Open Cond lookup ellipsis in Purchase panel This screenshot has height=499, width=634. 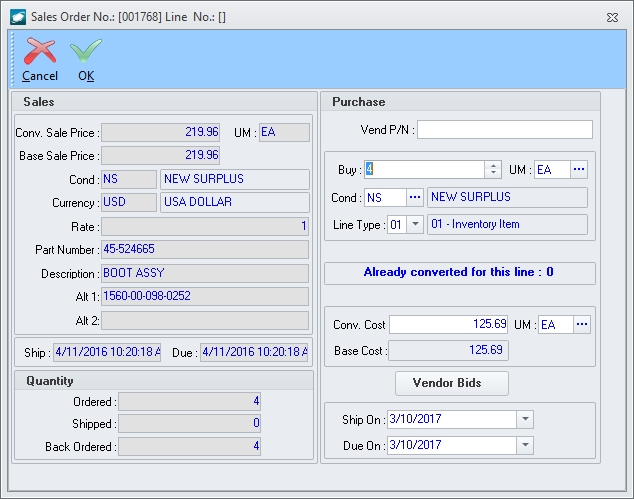[x=415, y=197]
